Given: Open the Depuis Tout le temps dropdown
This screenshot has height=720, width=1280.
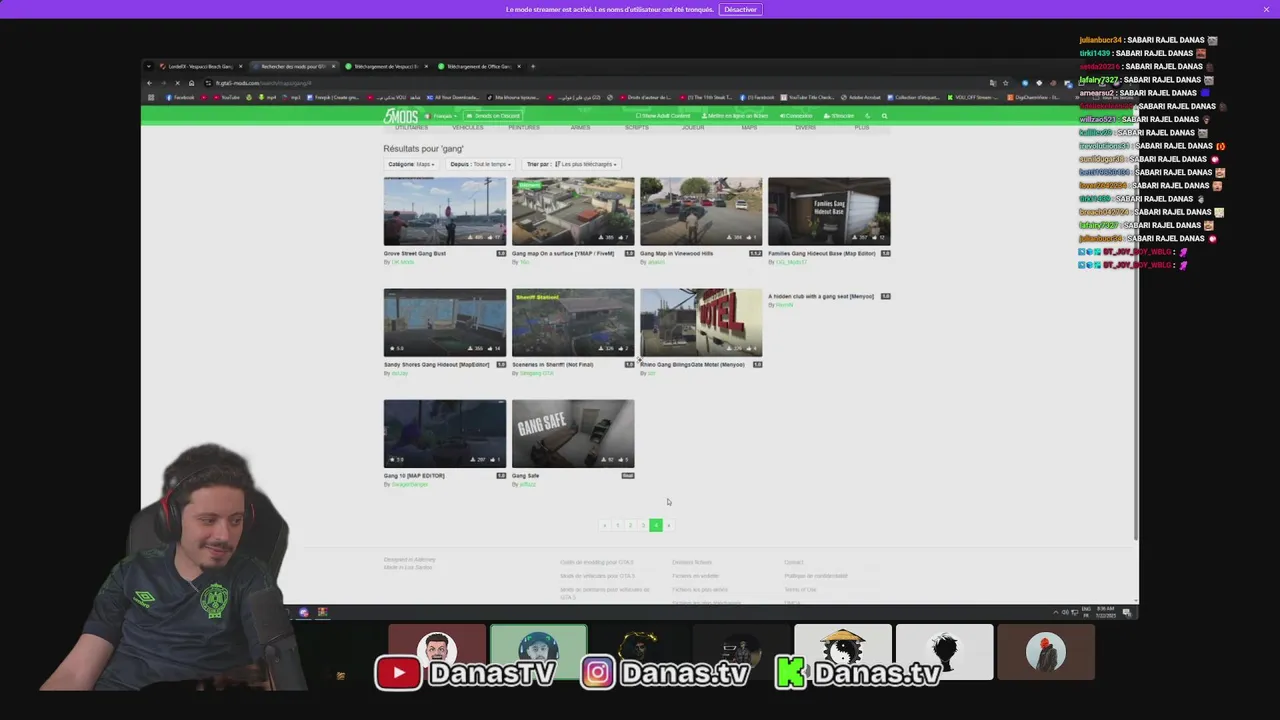Looking at the screenshot, I should 480,164.
